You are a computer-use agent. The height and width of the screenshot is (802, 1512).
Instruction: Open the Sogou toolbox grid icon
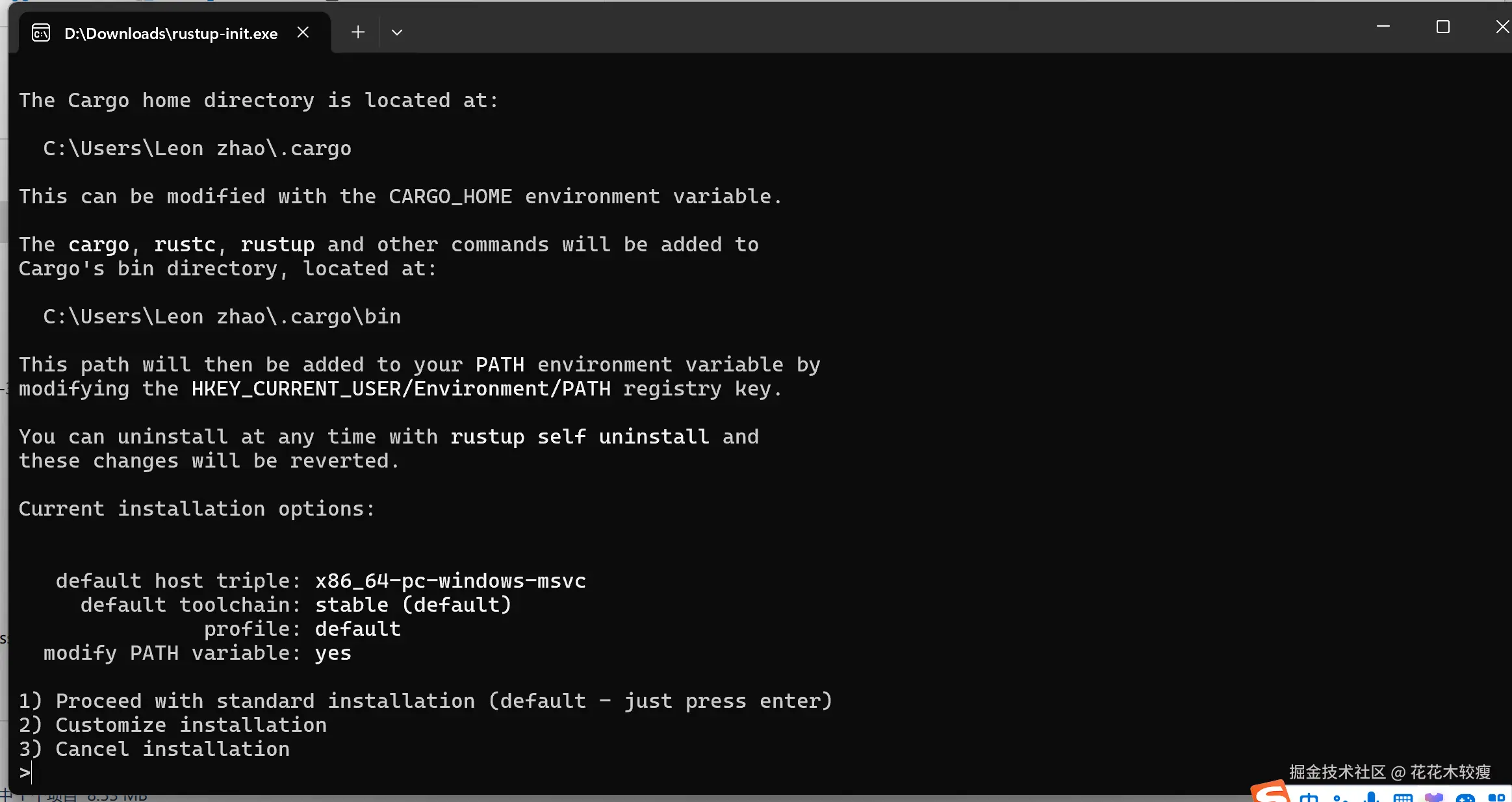[1497, 797]
